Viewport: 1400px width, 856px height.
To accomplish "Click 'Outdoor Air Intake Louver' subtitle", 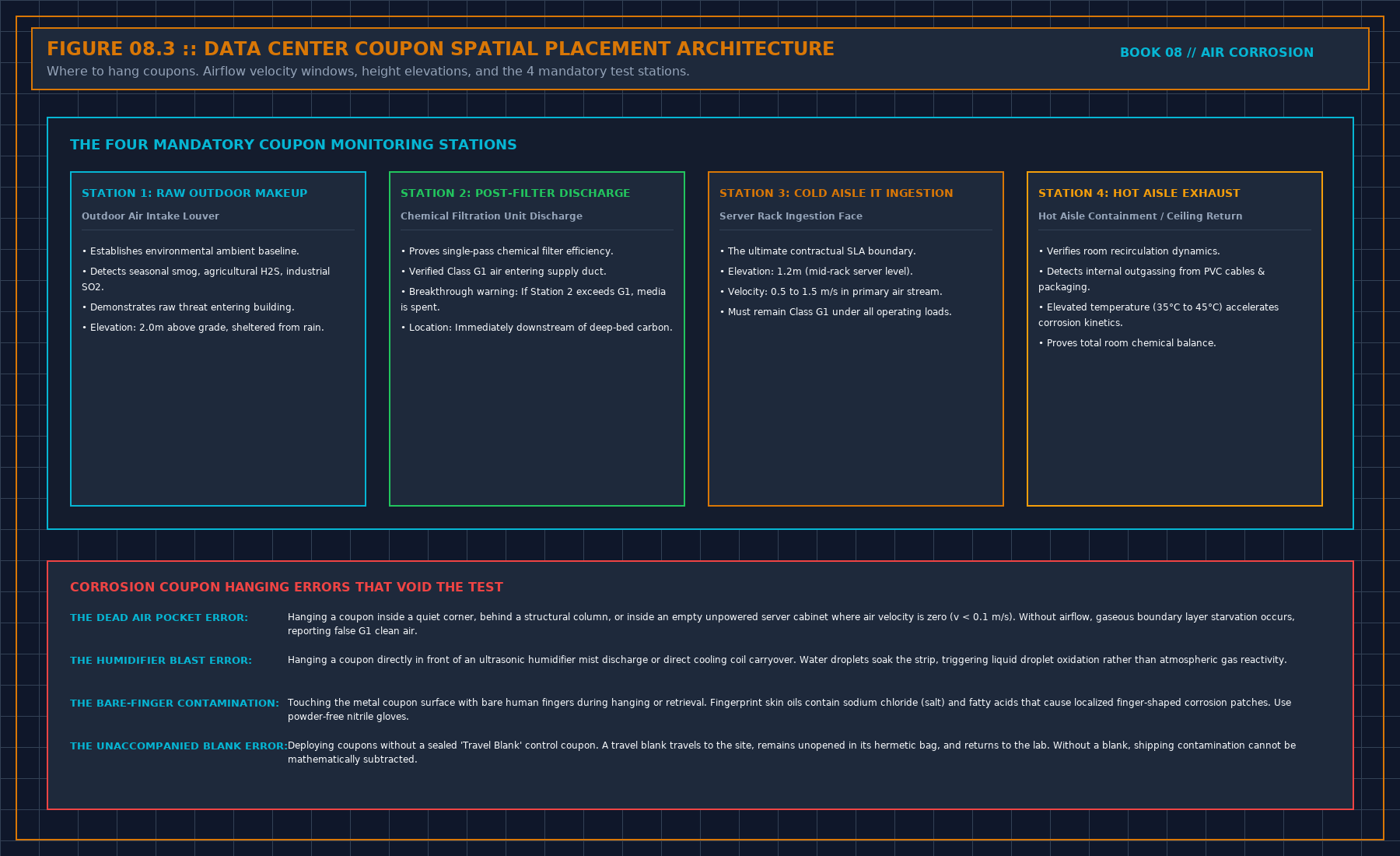I will [150, 216].
